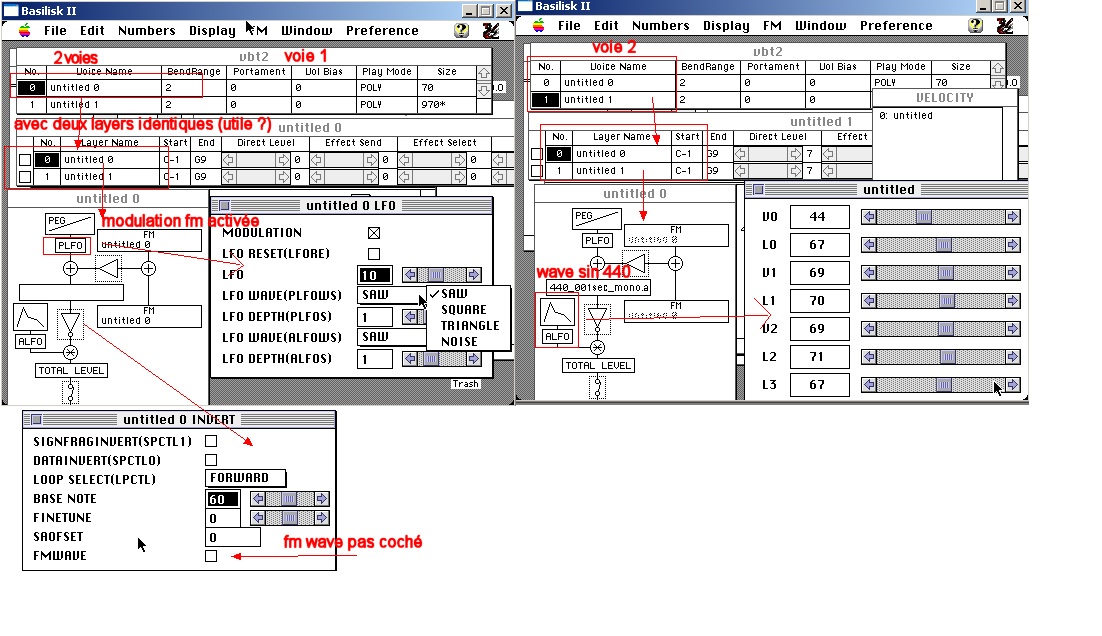Click the LFO value field showing 10
The image size is (1102, 636).
[375, 275]
